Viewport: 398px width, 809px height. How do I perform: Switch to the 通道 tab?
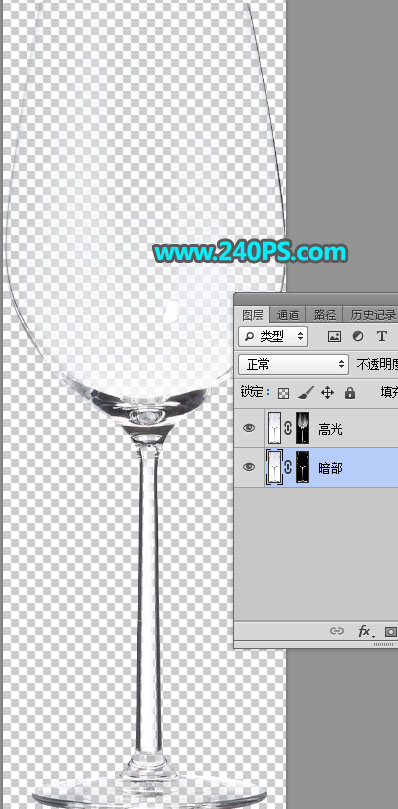pos(288,315)
